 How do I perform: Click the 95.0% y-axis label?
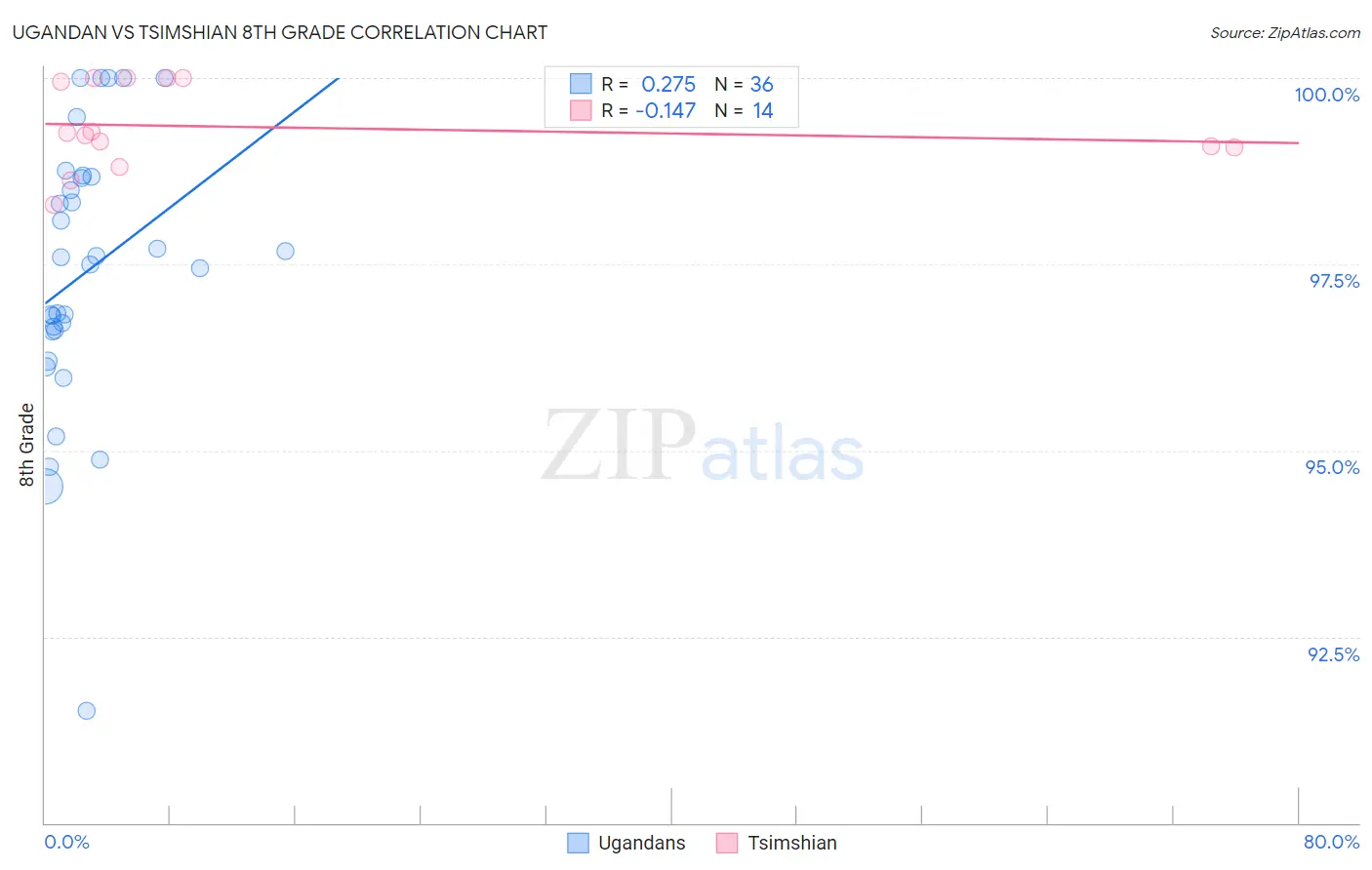click(x=1332, y=467)
